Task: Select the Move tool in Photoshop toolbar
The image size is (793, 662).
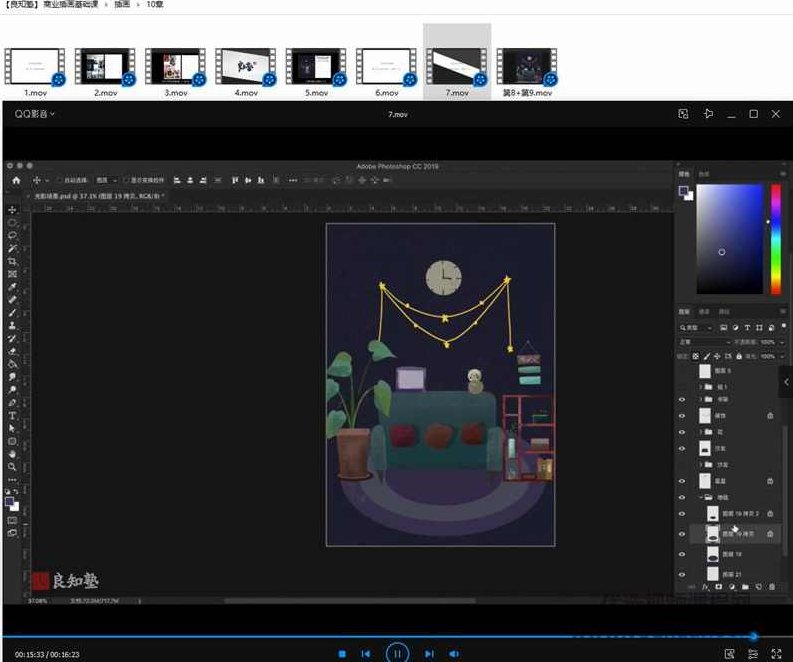Action: pos(13,209)
